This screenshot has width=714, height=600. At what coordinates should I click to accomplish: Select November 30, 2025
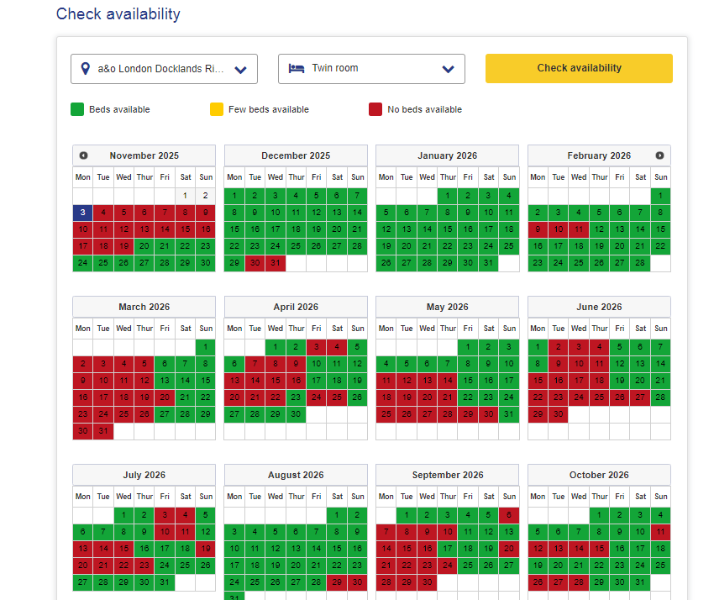click(x=206, y=263)
